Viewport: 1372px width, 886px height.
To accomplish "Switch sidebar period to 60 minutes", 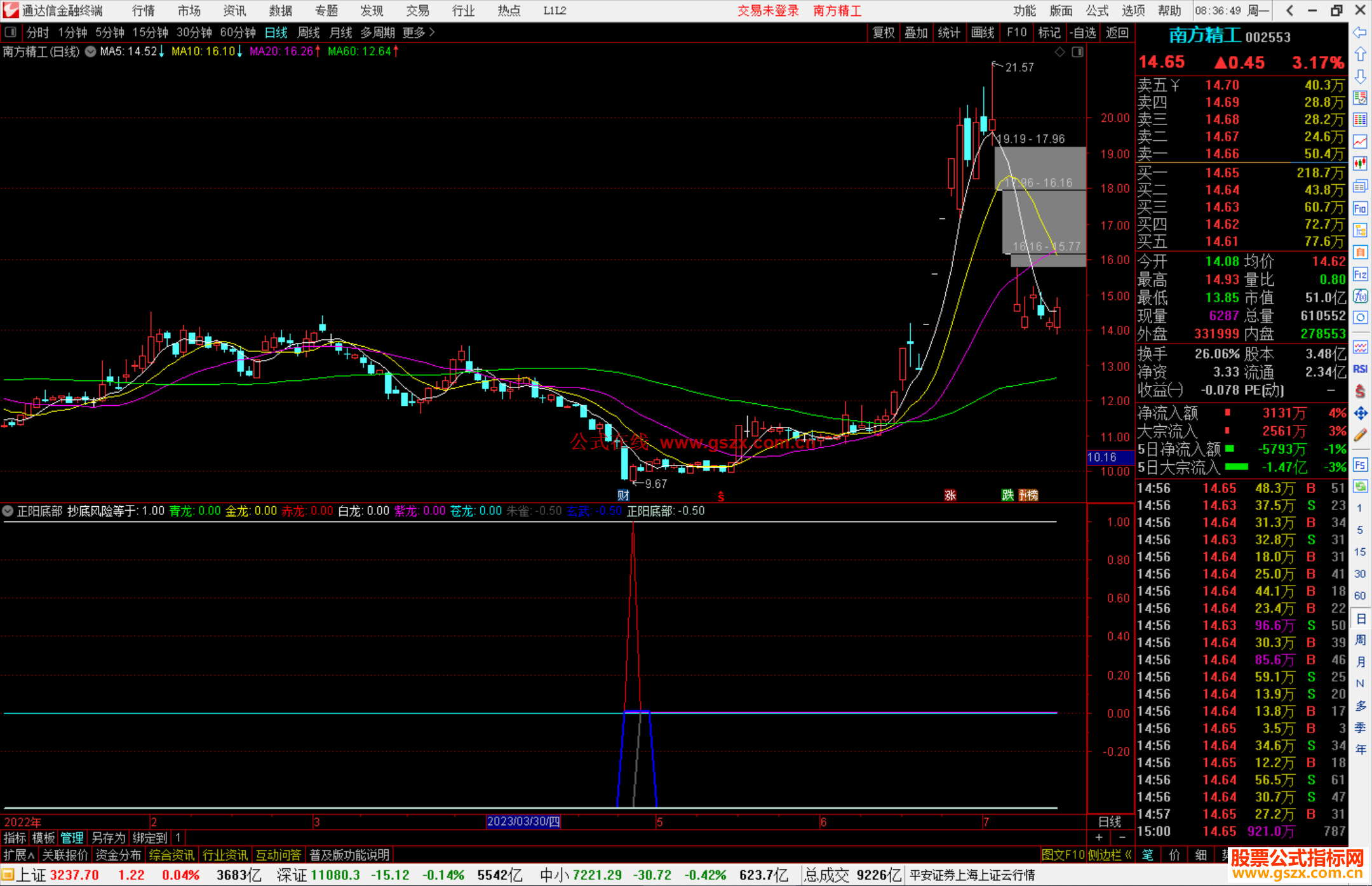I will click(x=1359, y=596).
